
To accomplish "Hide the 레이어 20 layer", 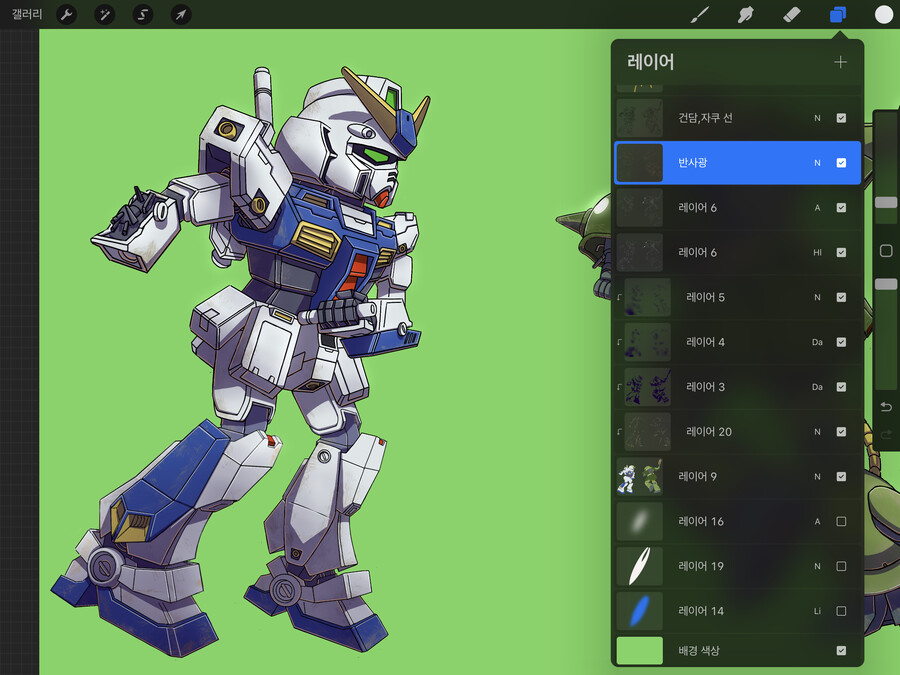I will click(x=841, y=432).
